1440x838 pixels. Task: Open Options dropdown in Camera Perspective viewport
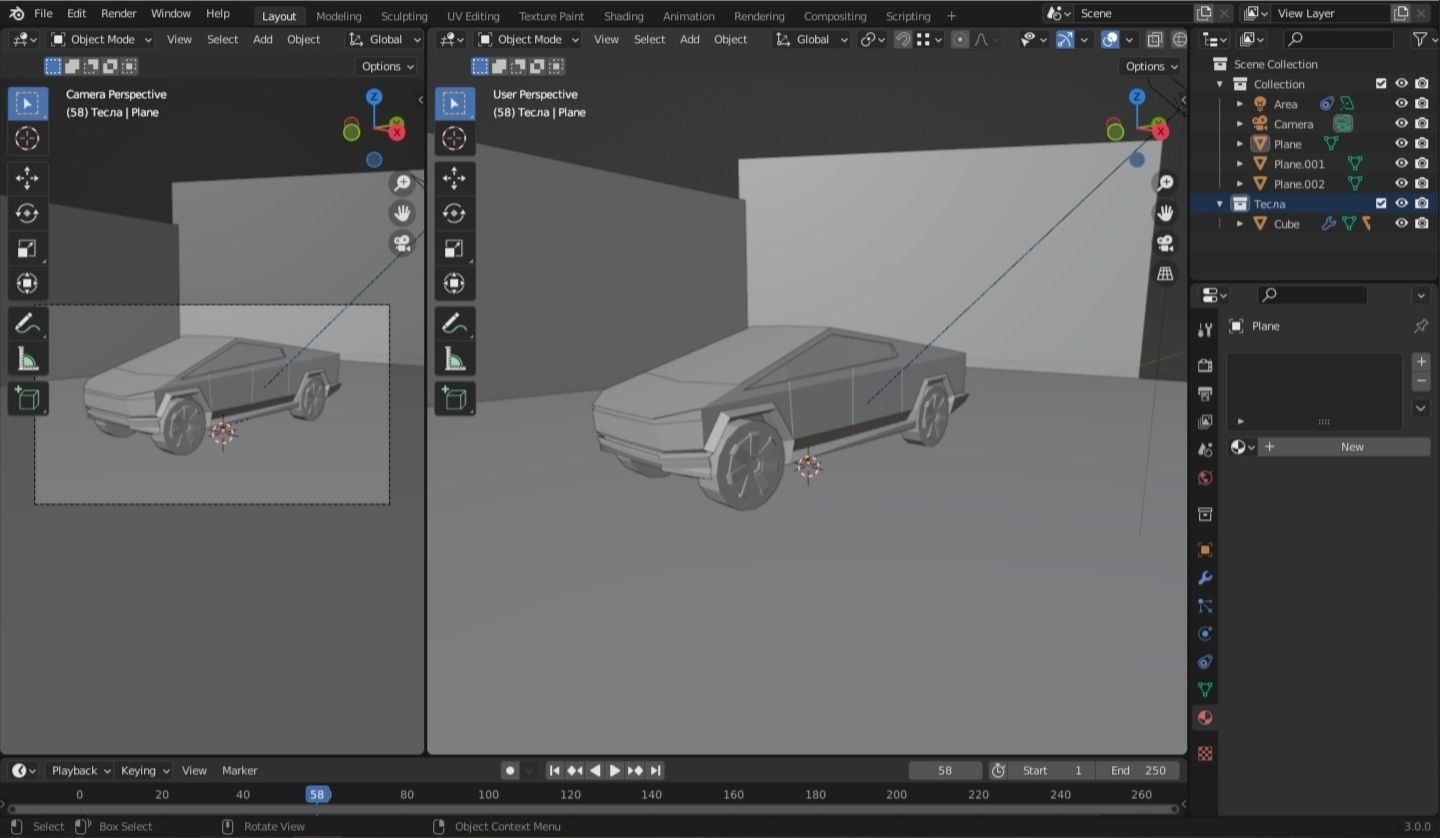387,66
